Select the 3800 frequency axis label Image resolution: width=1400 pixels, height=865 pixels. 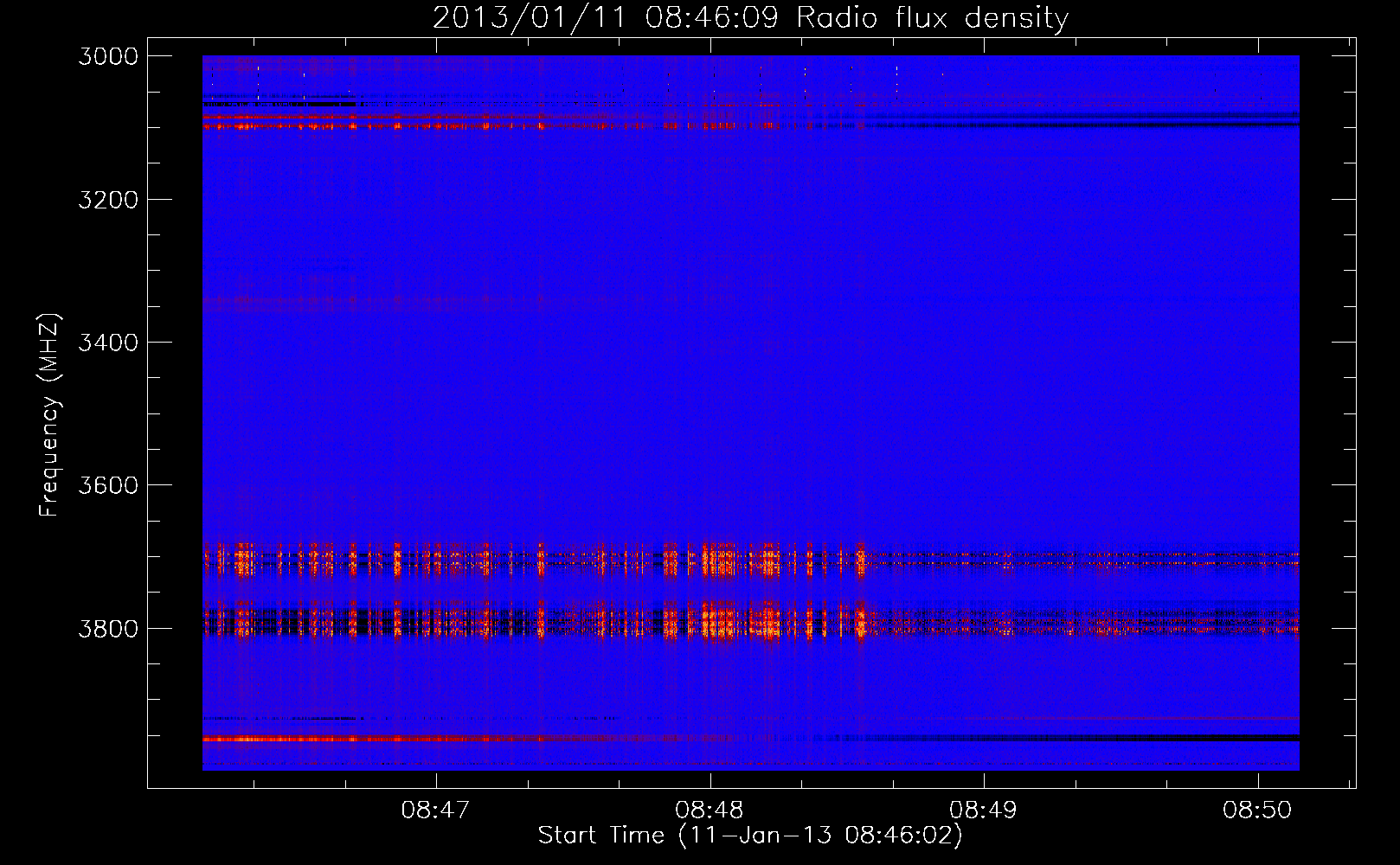pos(108,628)
